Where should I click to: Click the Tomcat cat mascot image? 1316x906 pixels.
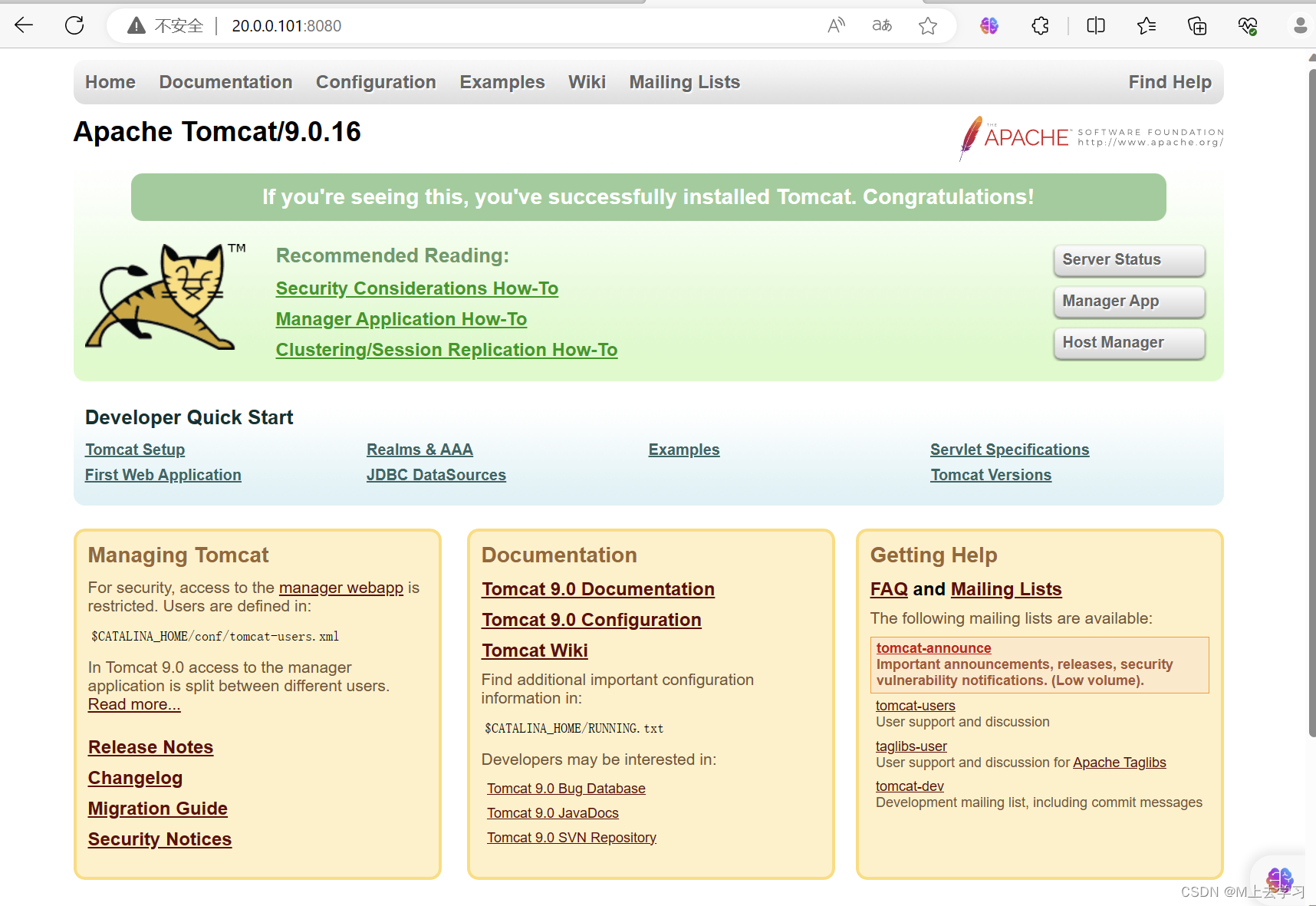(165, 297)
